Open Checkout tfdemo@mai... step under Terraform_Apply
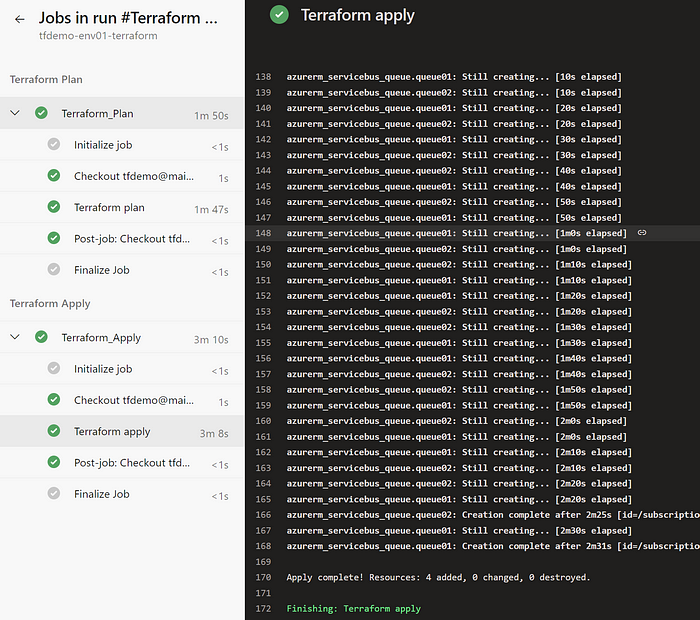The height and width of the screenshot is (620, 700). (122, 400)
